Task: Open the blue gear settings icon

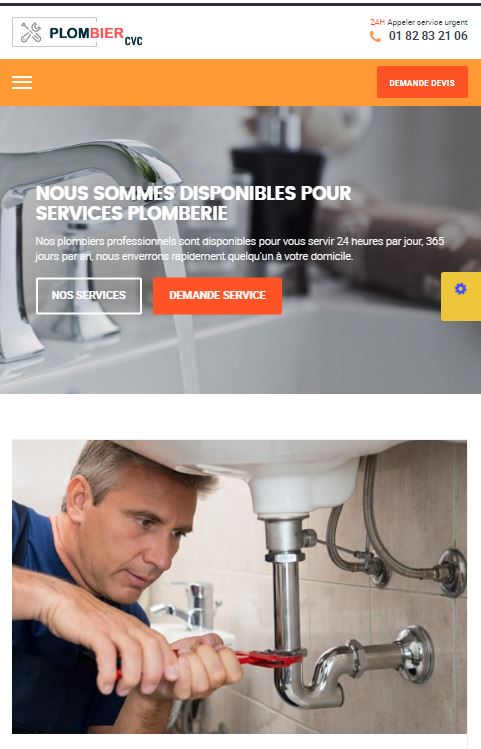Action: click(460, 289)
